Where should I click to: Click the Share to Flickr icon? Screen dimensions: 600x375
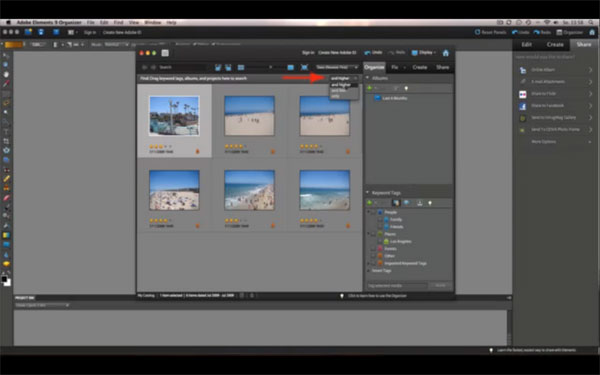point(522,94)
